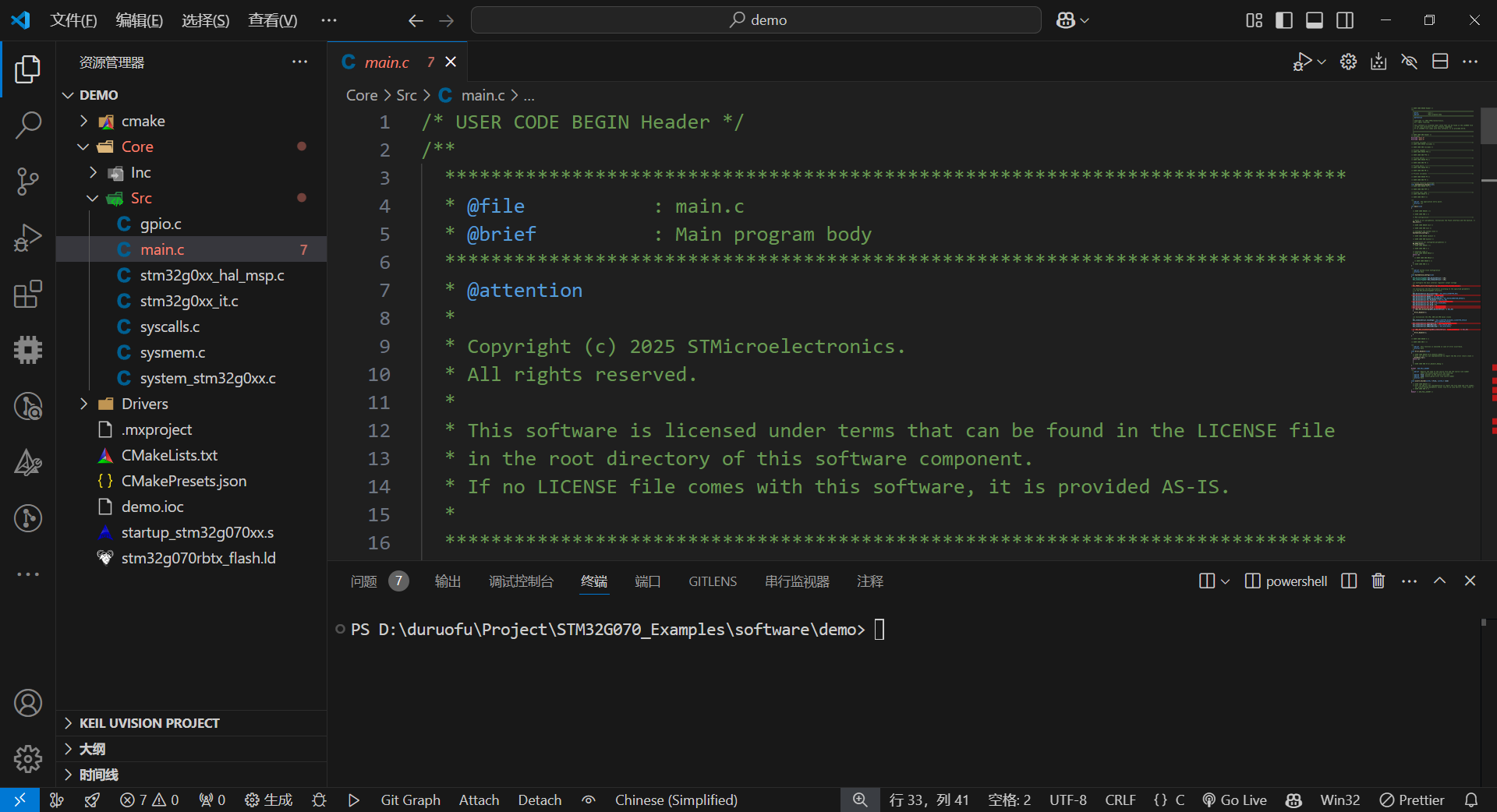Image resolution: width=1497 pixels, height=812 pixels.
Task: Split the editor right
Action: (1440, 62)
